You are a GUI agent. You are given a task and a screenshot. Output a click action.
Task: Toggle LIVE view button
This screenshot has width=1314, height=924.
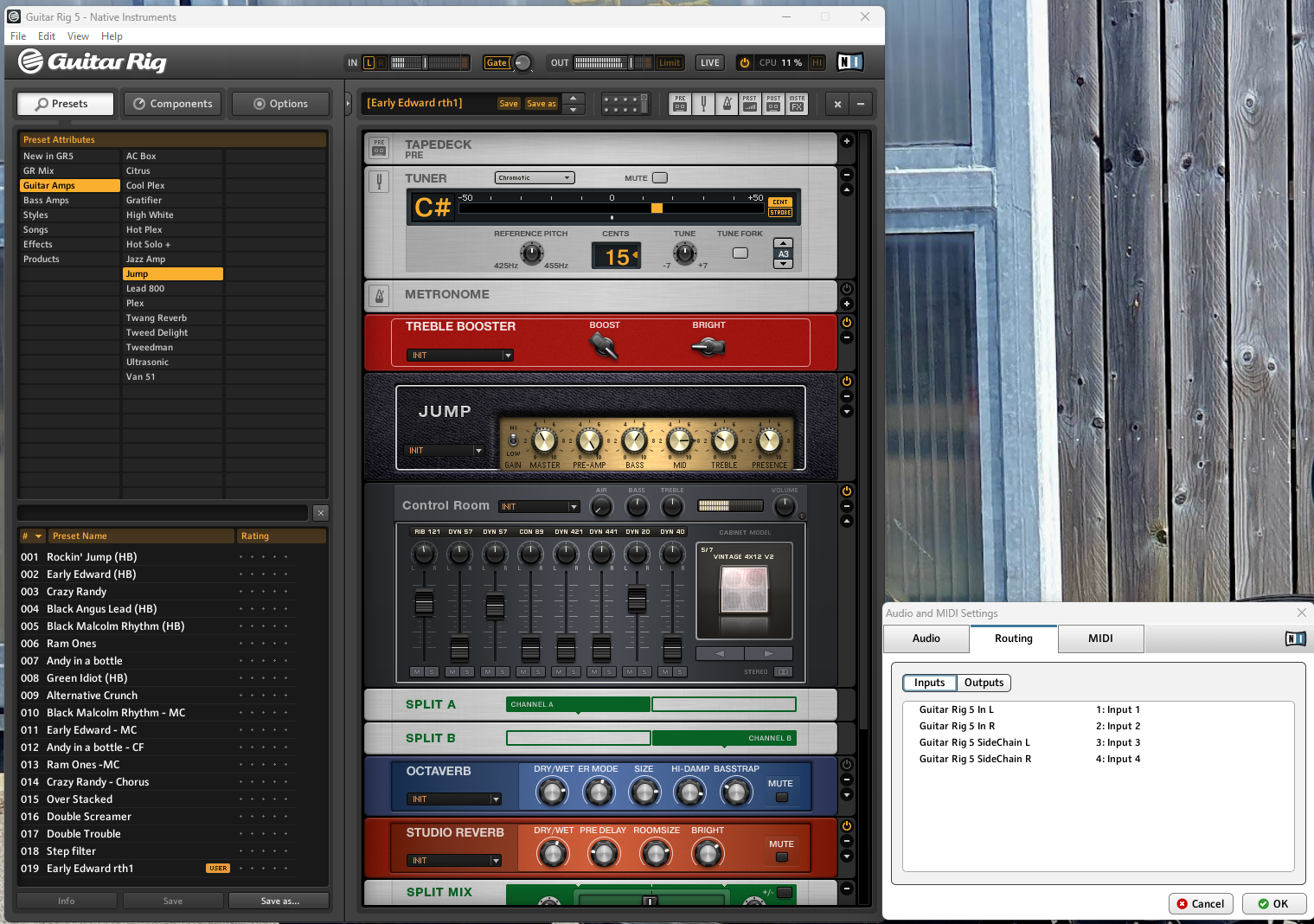click(710, 63)
